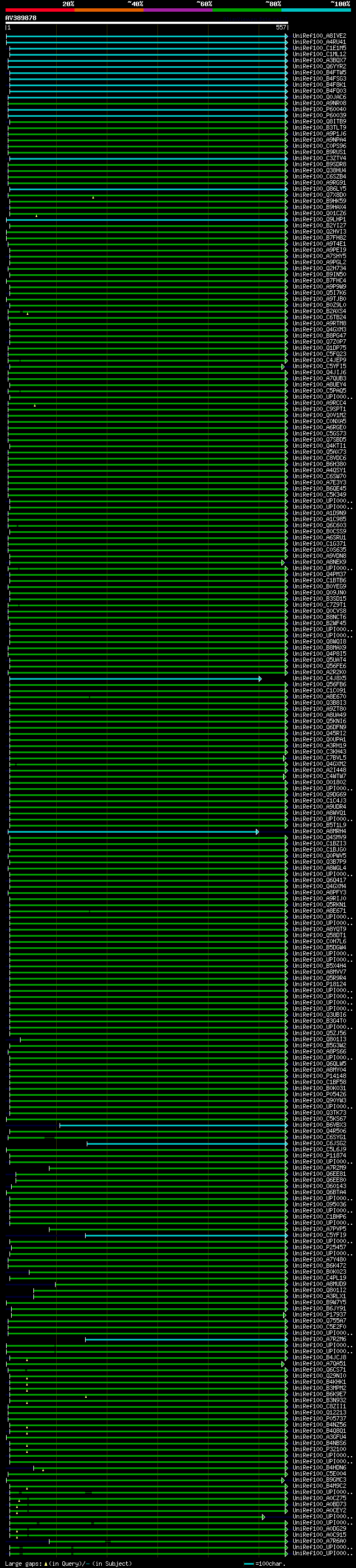Click the arrowhead ending UniRef100_C7BVL5 alignment
This screenshot has width=356, height=1568.
pyautogui.click(x=284, y=758)
